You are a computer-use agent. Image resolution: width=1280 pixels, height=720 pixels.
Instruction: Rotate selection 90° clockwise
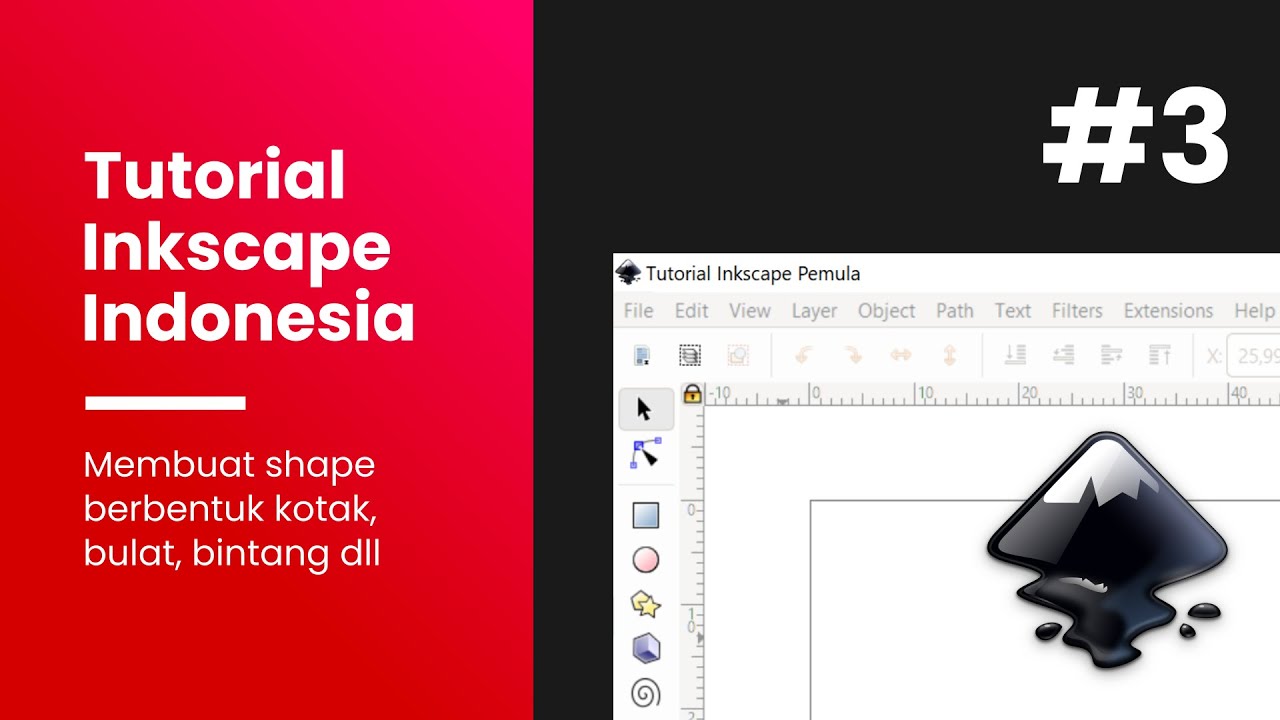pos(852,355)
